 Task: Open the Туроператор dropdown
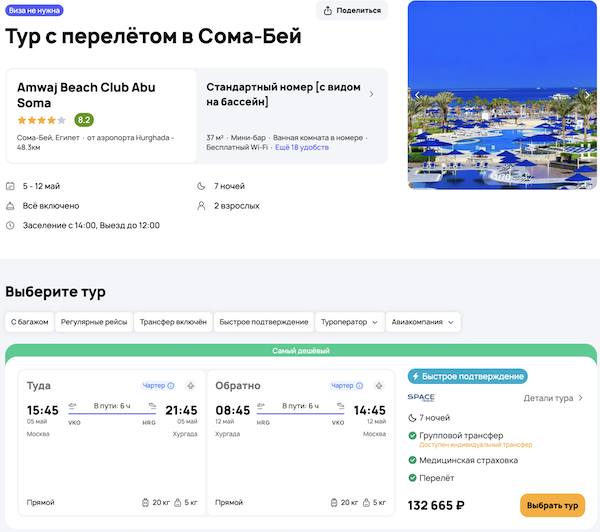[349, 322]
